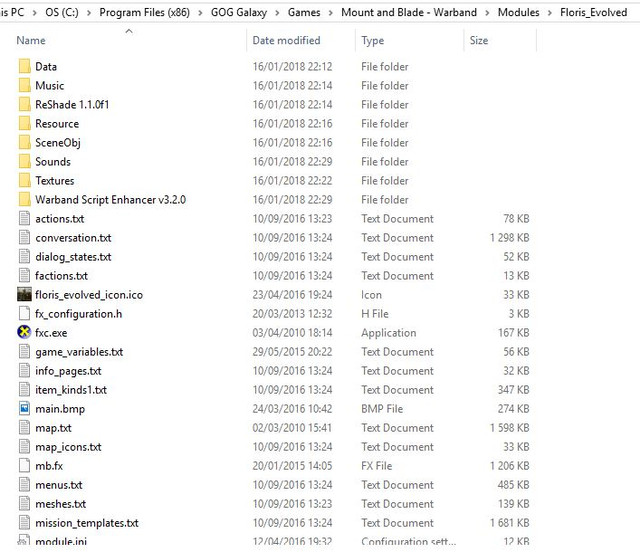
Task: Select the dialog_states.txt file icon
Action: tap(24, 257)
